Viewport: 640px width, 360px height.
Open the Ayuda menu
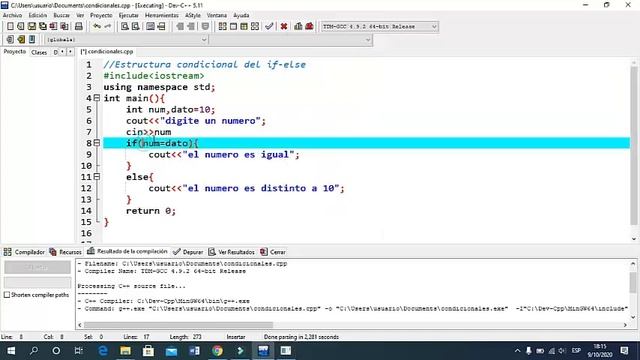pos(241,15)
